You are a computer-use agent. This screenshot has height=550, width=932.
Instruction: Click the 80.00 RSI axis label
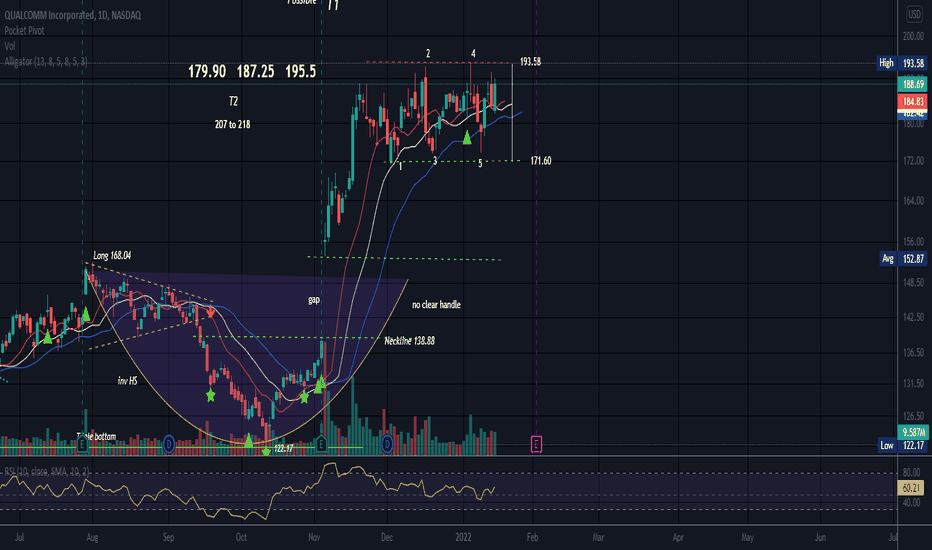point(912,473)
